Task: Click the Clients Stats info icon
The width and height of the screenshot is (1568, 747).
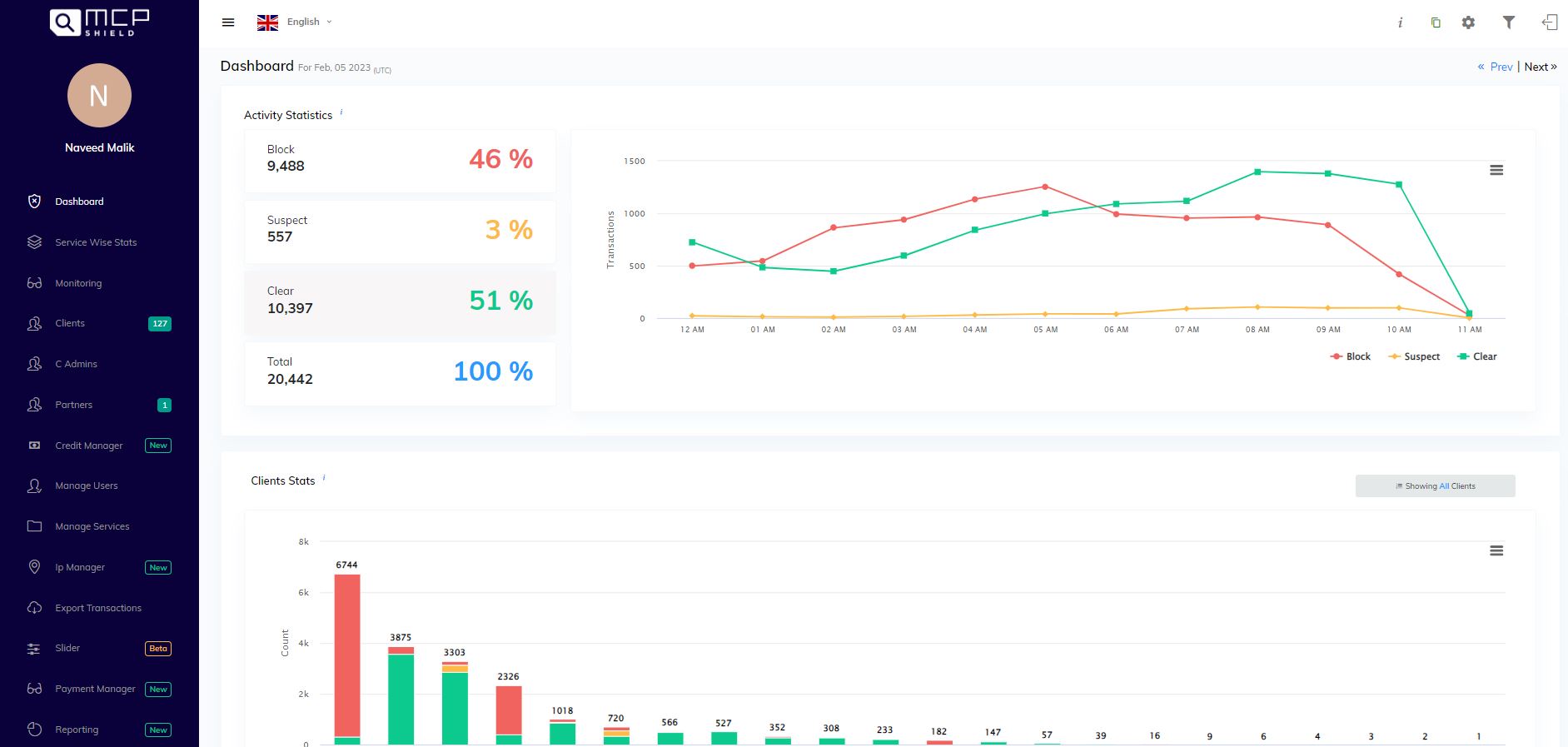Action: tap(324, 477)
